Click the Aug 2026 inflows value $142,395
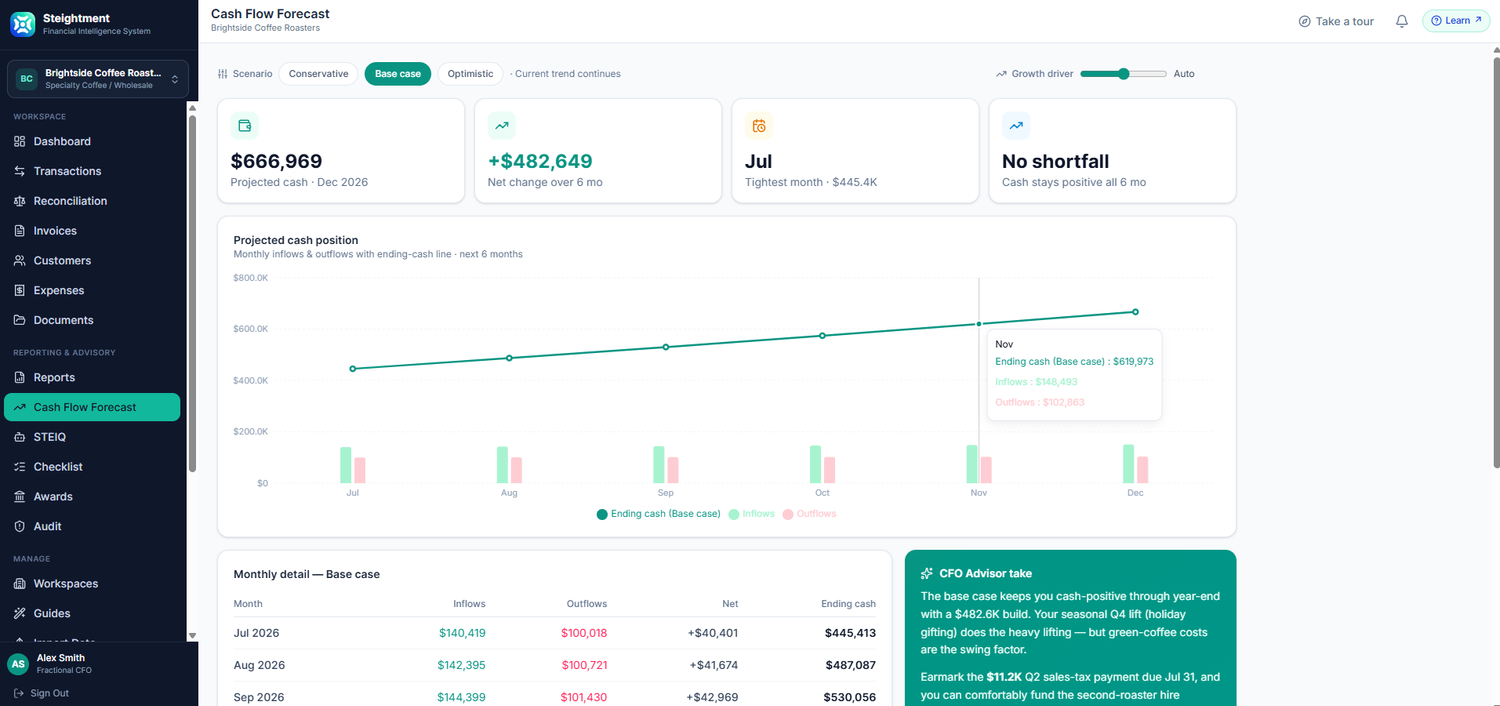1500x706 pixels. click(x=461, y=665)
